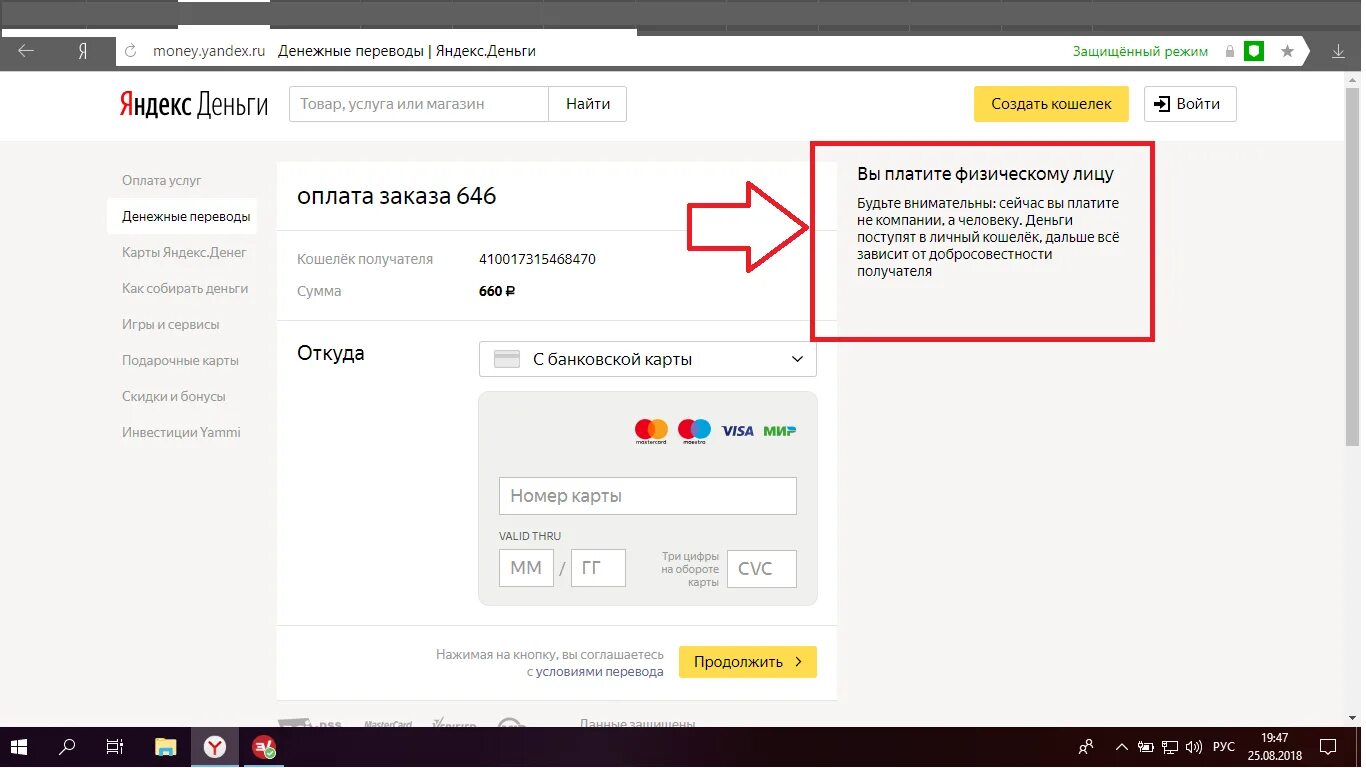Go to Как собирать деньги

[x=185, y=288]
